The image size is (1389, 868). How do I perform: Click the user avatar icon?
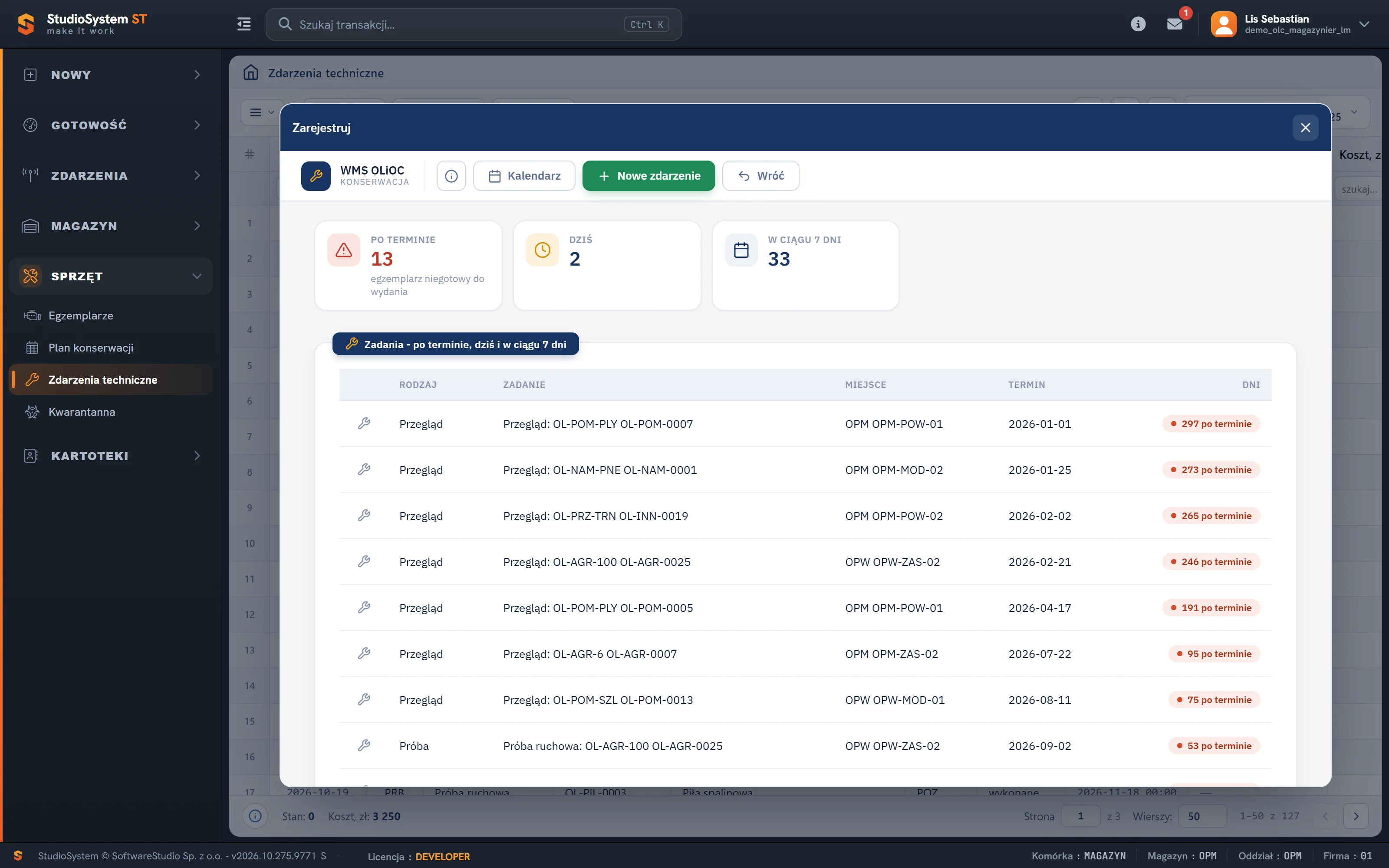point(1223,24)
